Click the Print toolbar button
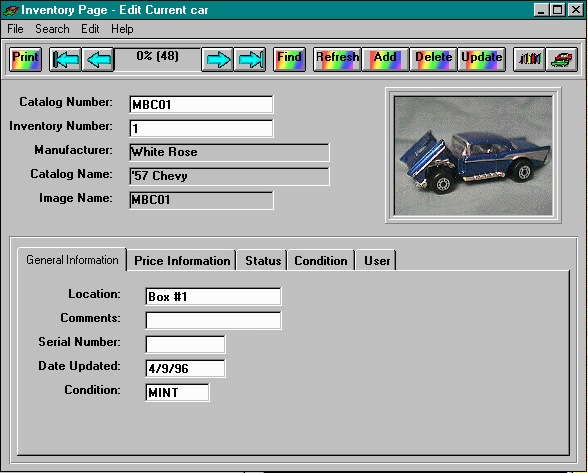Viewport: 588px width, 473px height. (25, 59)
